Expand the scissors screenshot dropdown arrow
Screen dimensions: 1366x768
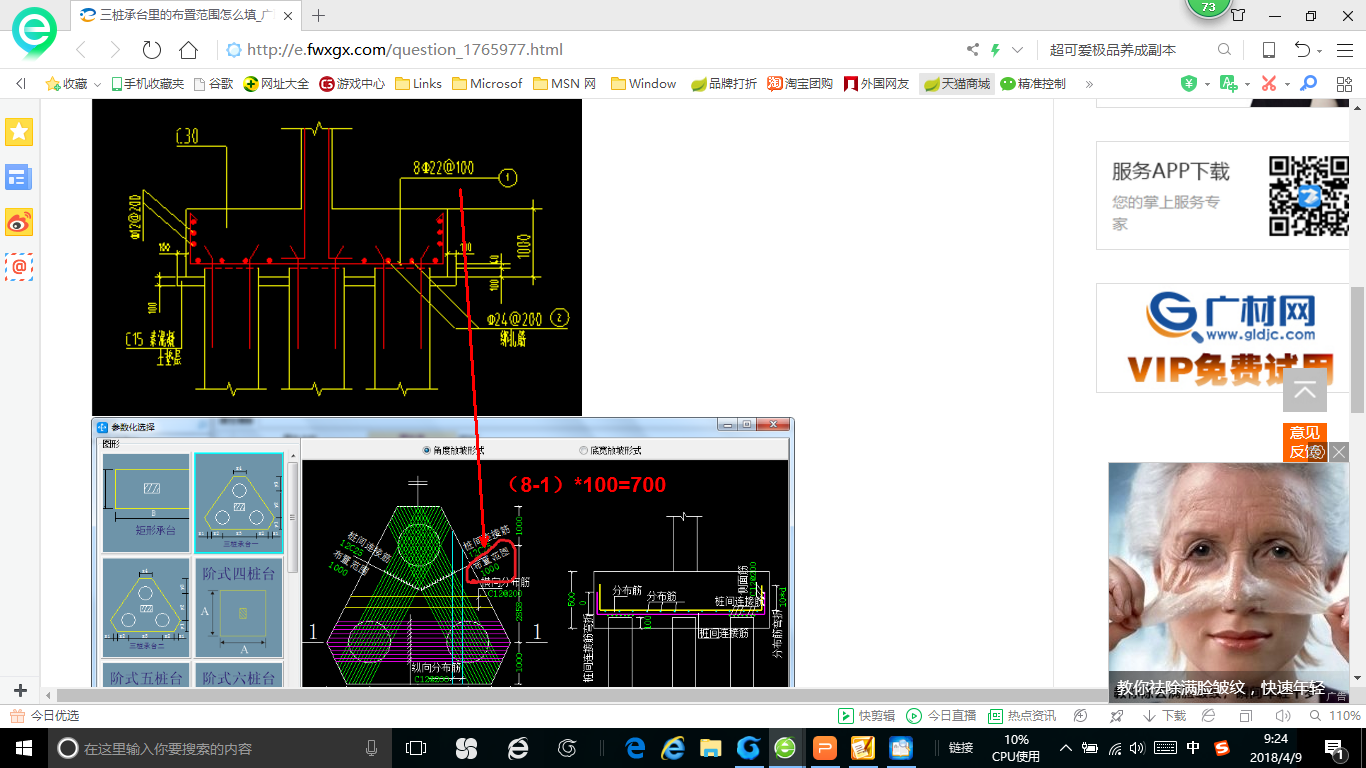click(1287, 85)
